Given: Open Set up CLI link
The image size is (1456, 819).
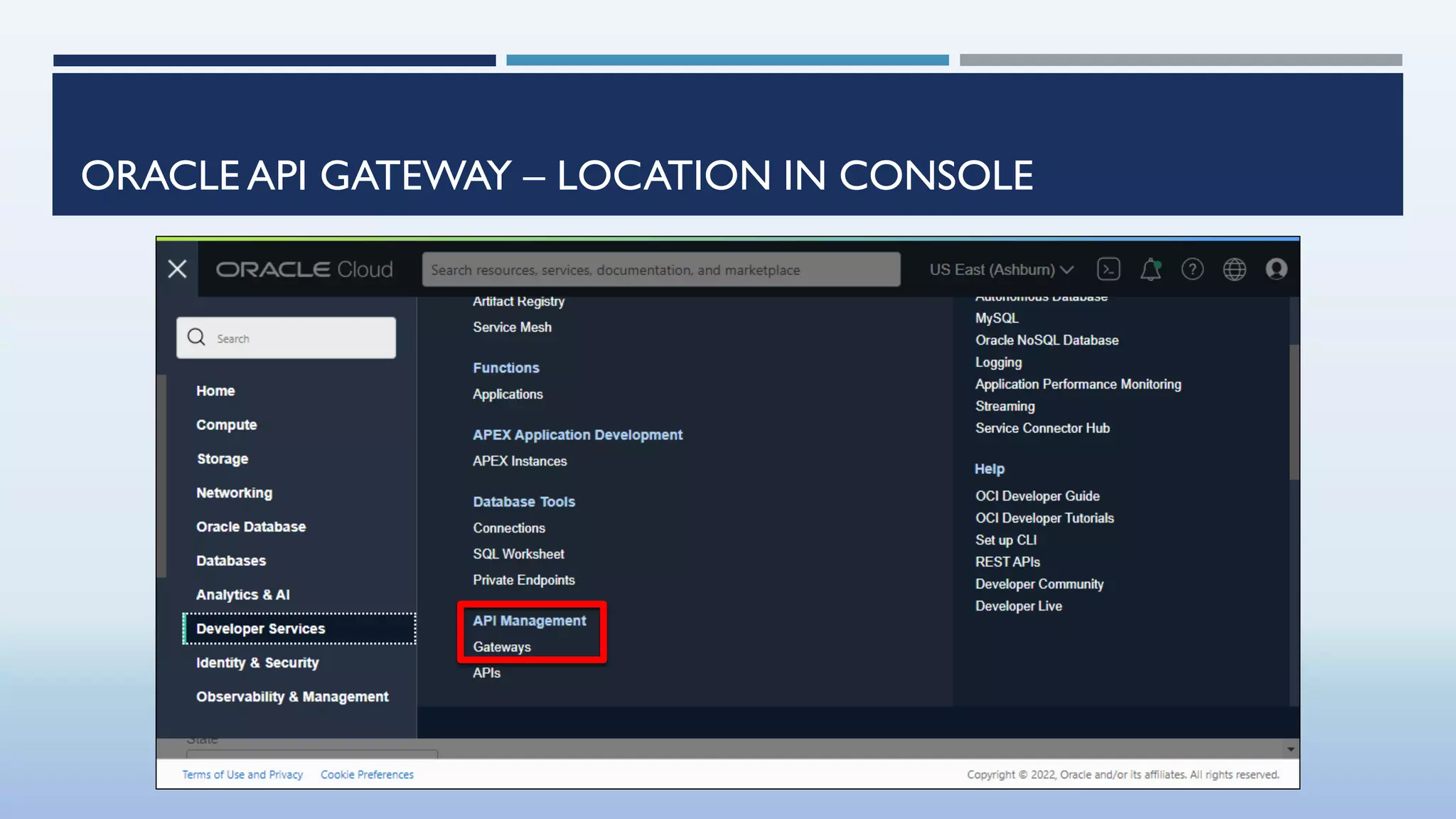Looking at the screenshot, I should pyautogui.click(x=1006, y=540).
